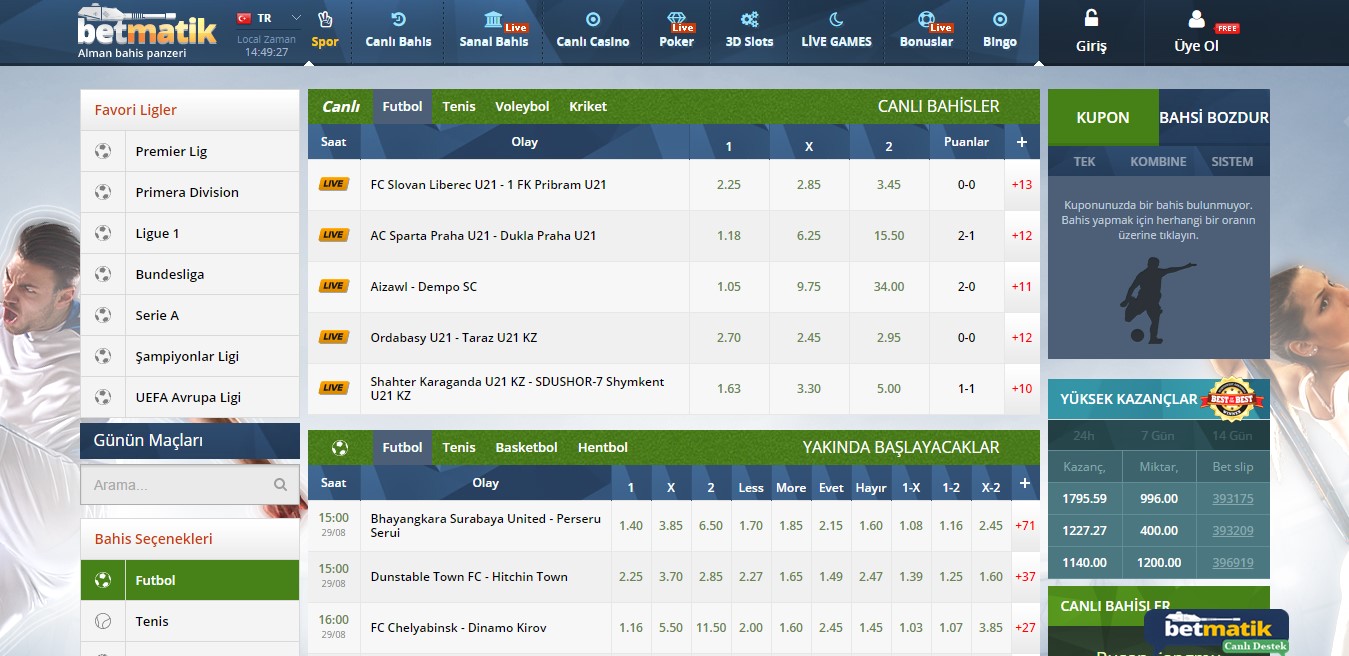
Task: Select the KOMBINE coupon tab
Action: [1158, 162]
